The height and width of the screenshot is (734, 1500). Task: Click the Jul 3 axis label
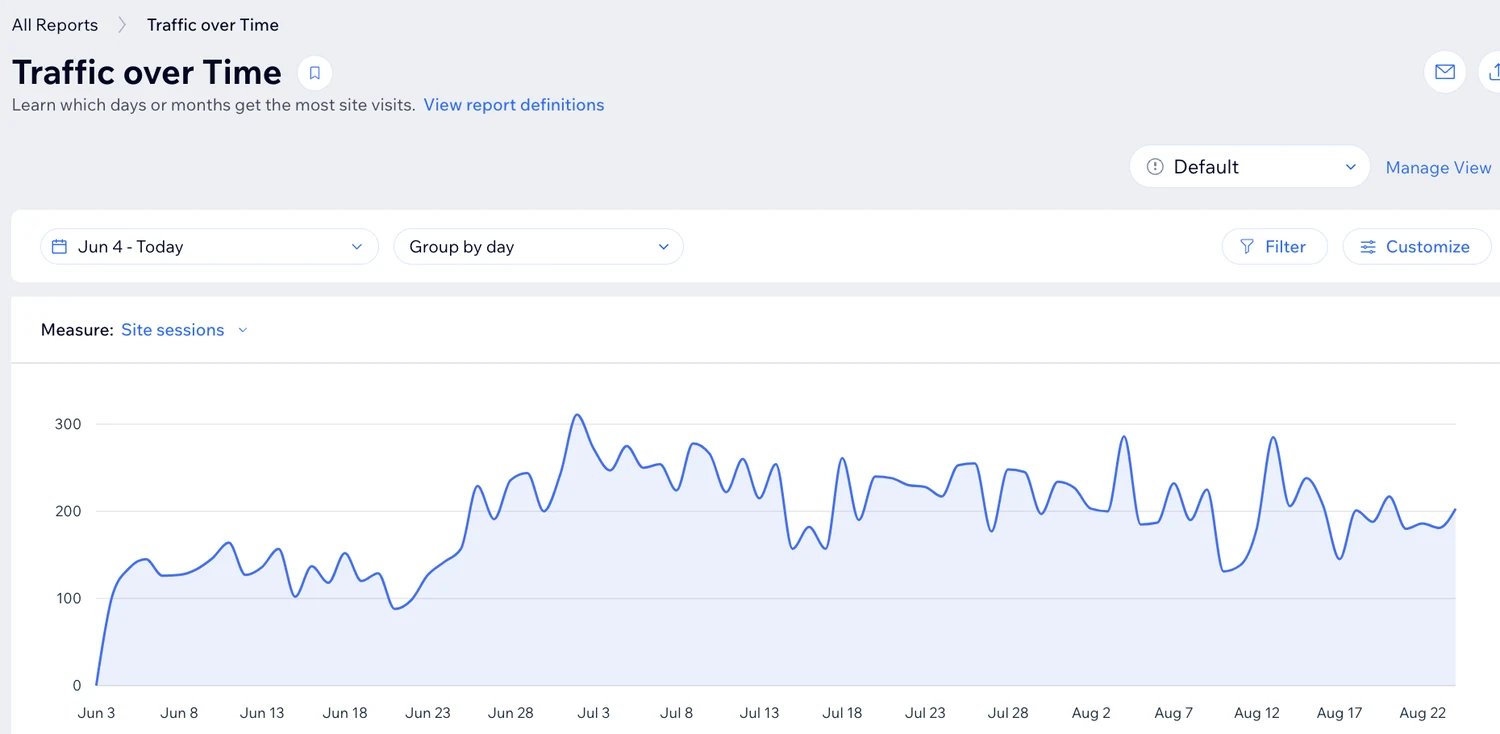point(593,713)
